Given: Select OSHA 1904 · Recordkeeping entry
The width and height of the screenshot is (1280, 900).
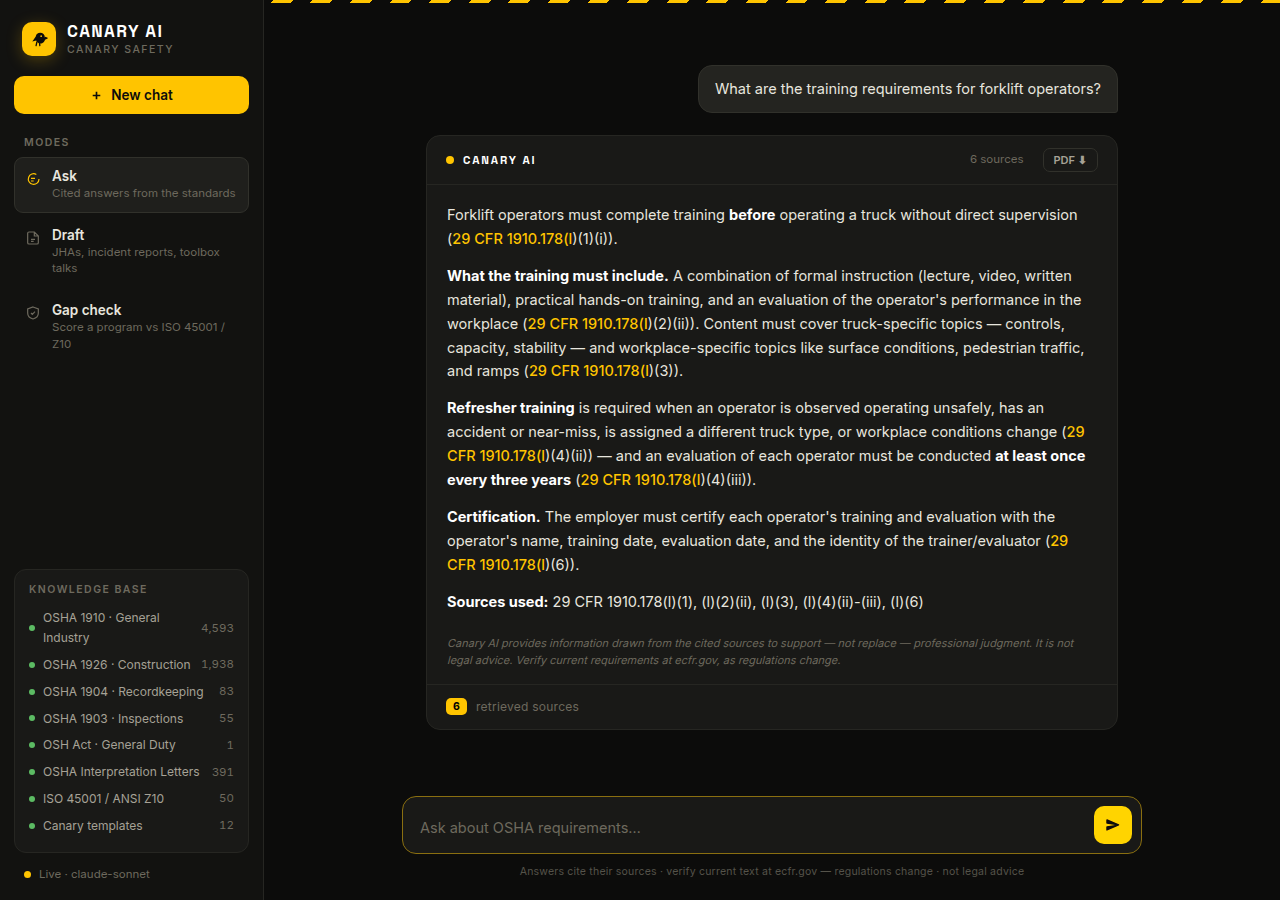Looking at the screenshot, I should point(131,692).
